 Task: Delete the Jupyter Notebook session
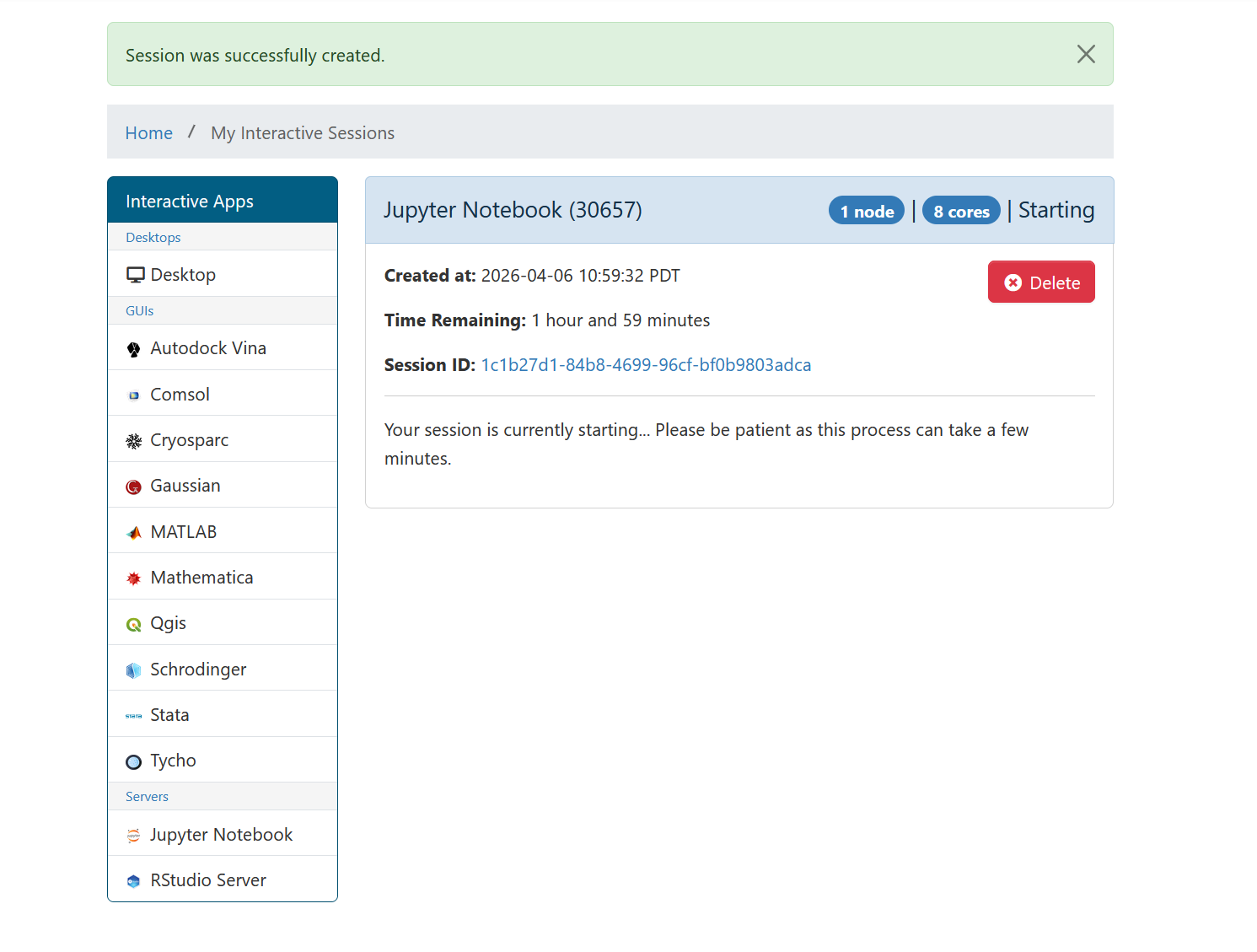tap(1041, 282)
